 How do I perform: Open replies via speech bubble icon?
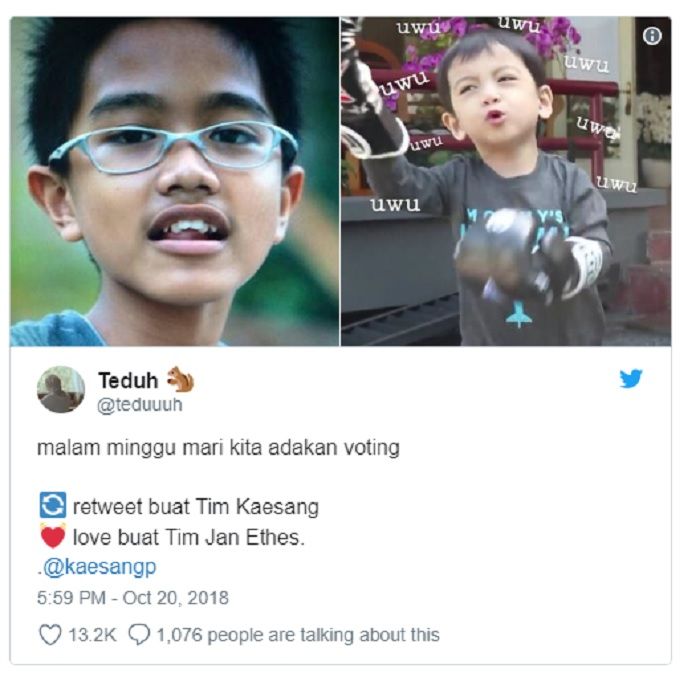tap(139, 634)
